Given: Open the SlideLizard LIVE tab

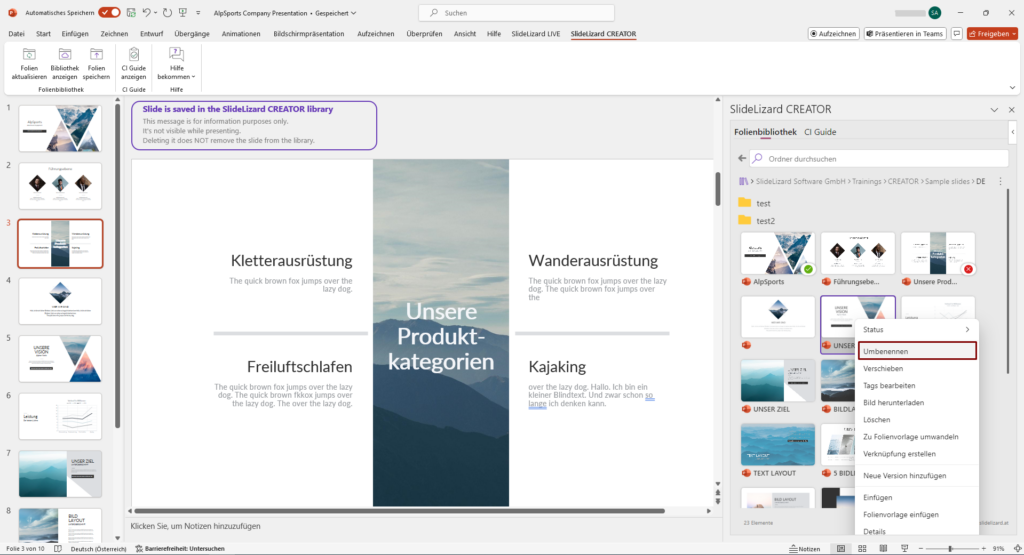Looking at the screenshot, I should tap(536, 33).
